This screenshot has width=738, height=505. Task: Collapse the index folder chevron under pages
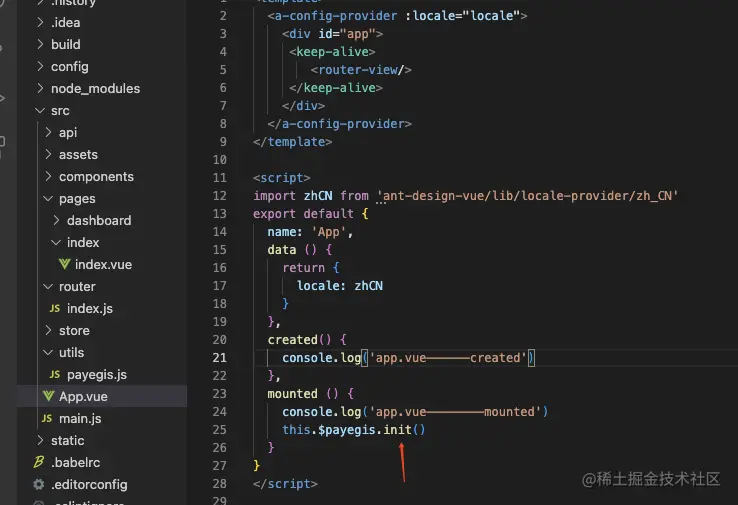(56, 242)
